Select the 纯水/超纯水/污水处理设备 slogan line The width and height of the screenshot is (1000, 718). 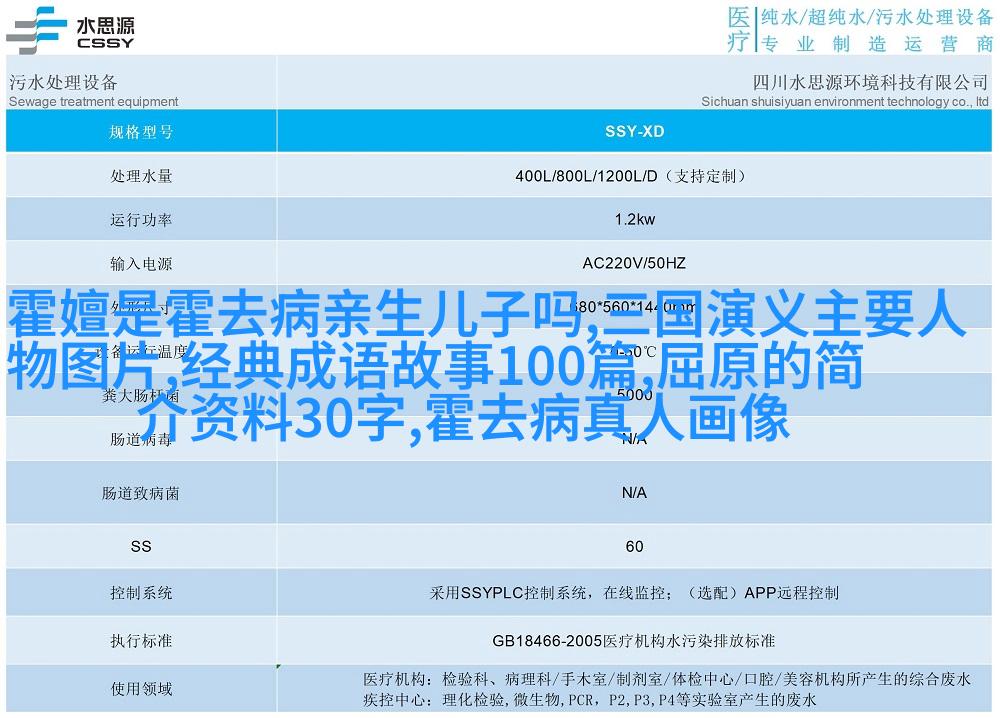point(877,17)
